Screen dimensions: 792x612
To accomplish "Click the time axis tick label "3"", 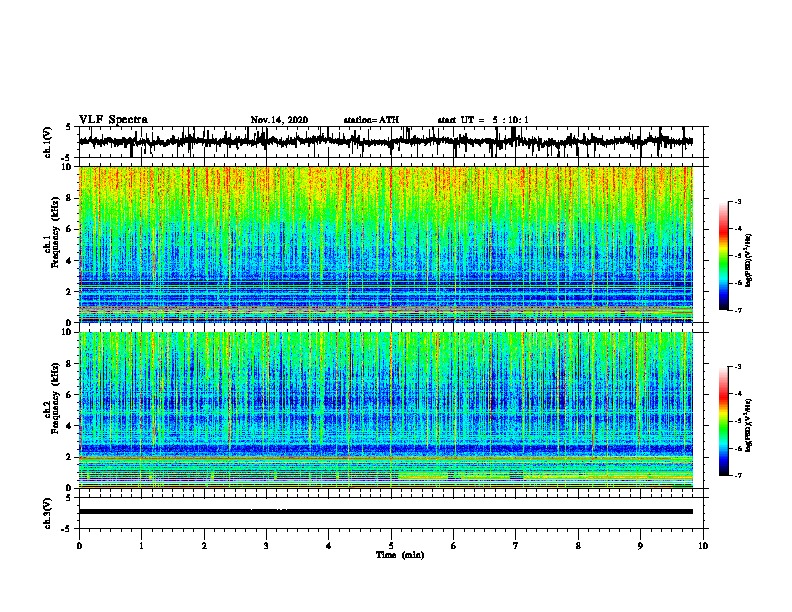I will [x=266, y=546].
